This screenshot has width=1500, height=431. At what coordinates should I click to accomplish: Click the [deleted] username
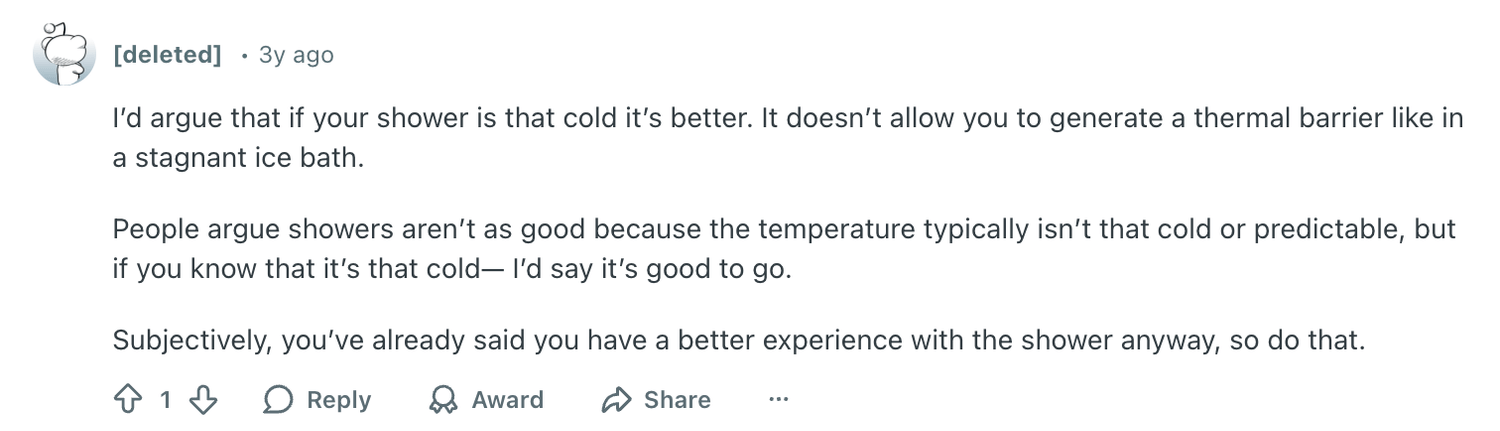point(167,54)
